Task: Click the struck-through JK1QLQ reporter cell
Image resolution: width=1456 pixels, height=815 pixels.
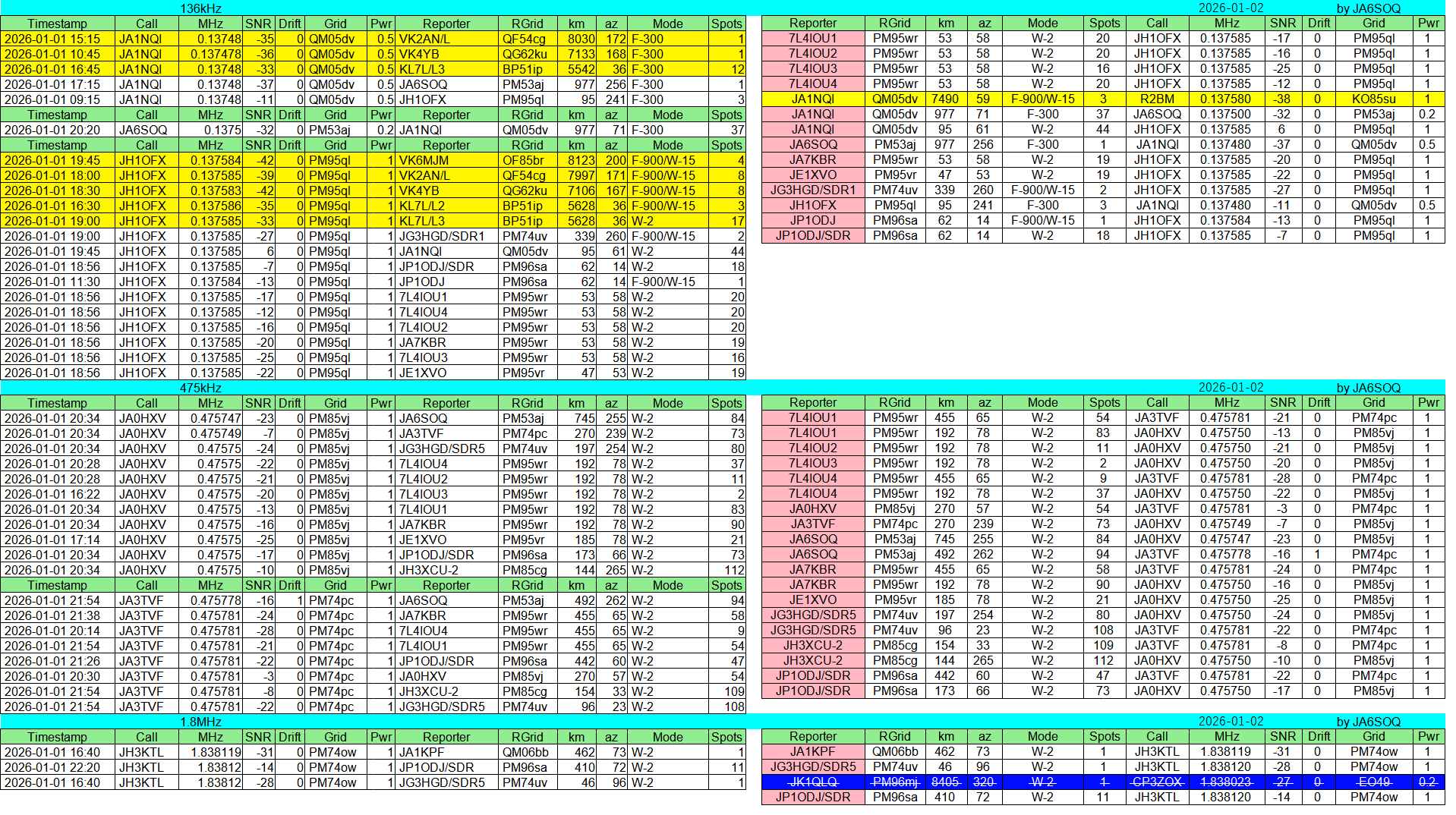Action: click(812, 782)
